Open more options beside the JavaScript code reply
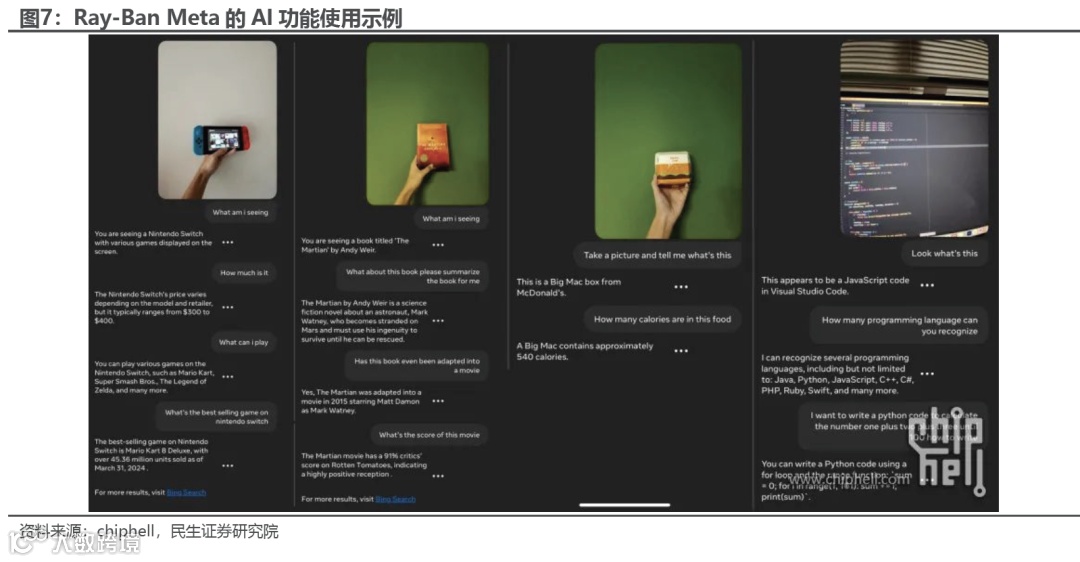 (x=927, y=285)
